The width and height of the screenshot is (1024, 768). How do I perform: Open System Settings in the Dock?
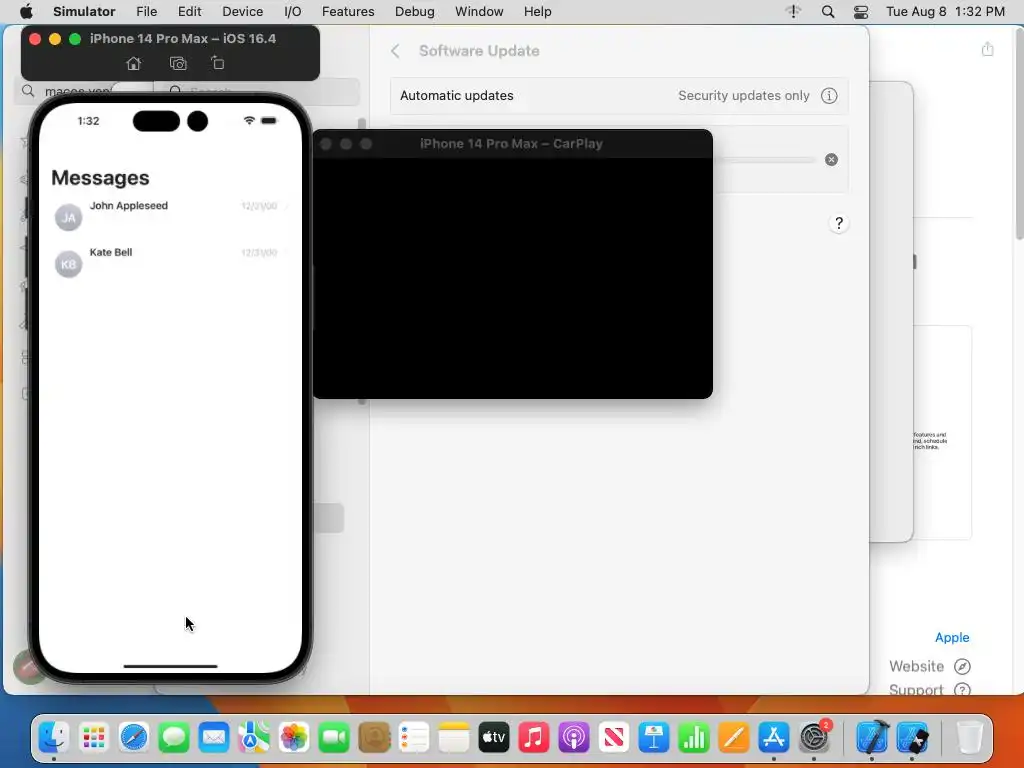tap(814, 738)
